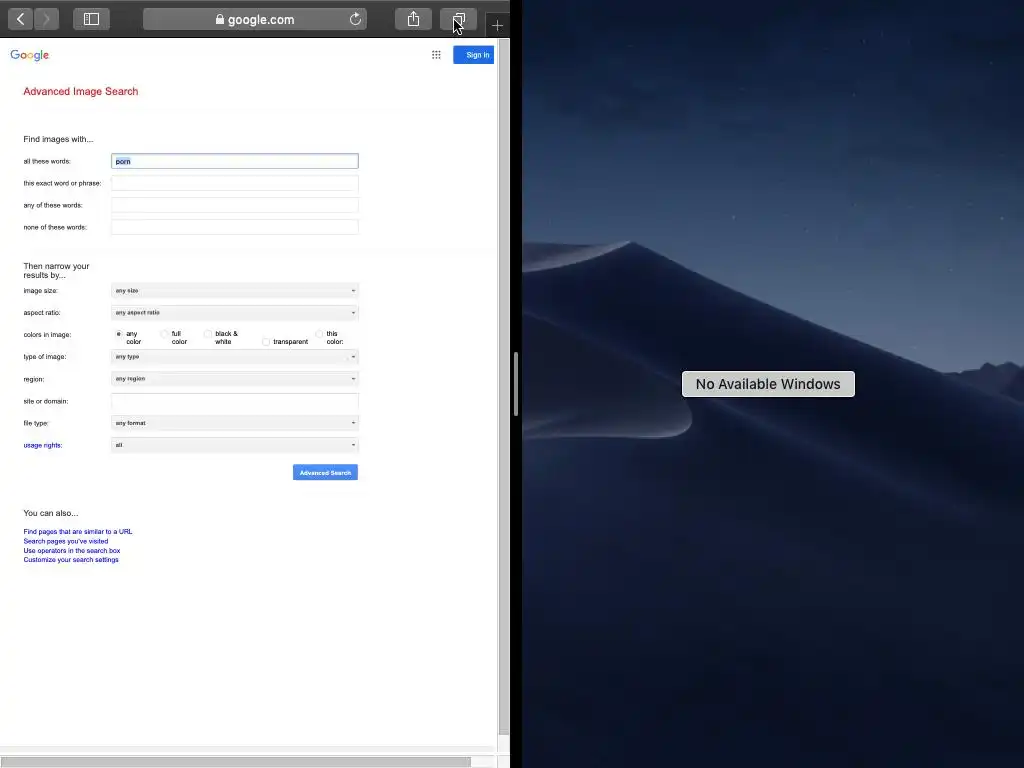Open the file type dropdown
The width and height of the screenshot is (1024, 768).
234,423
